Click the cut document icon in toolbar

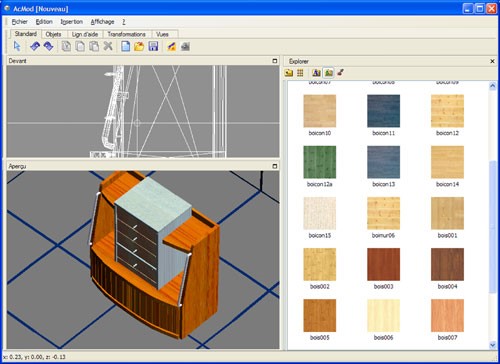pos(66,46)
